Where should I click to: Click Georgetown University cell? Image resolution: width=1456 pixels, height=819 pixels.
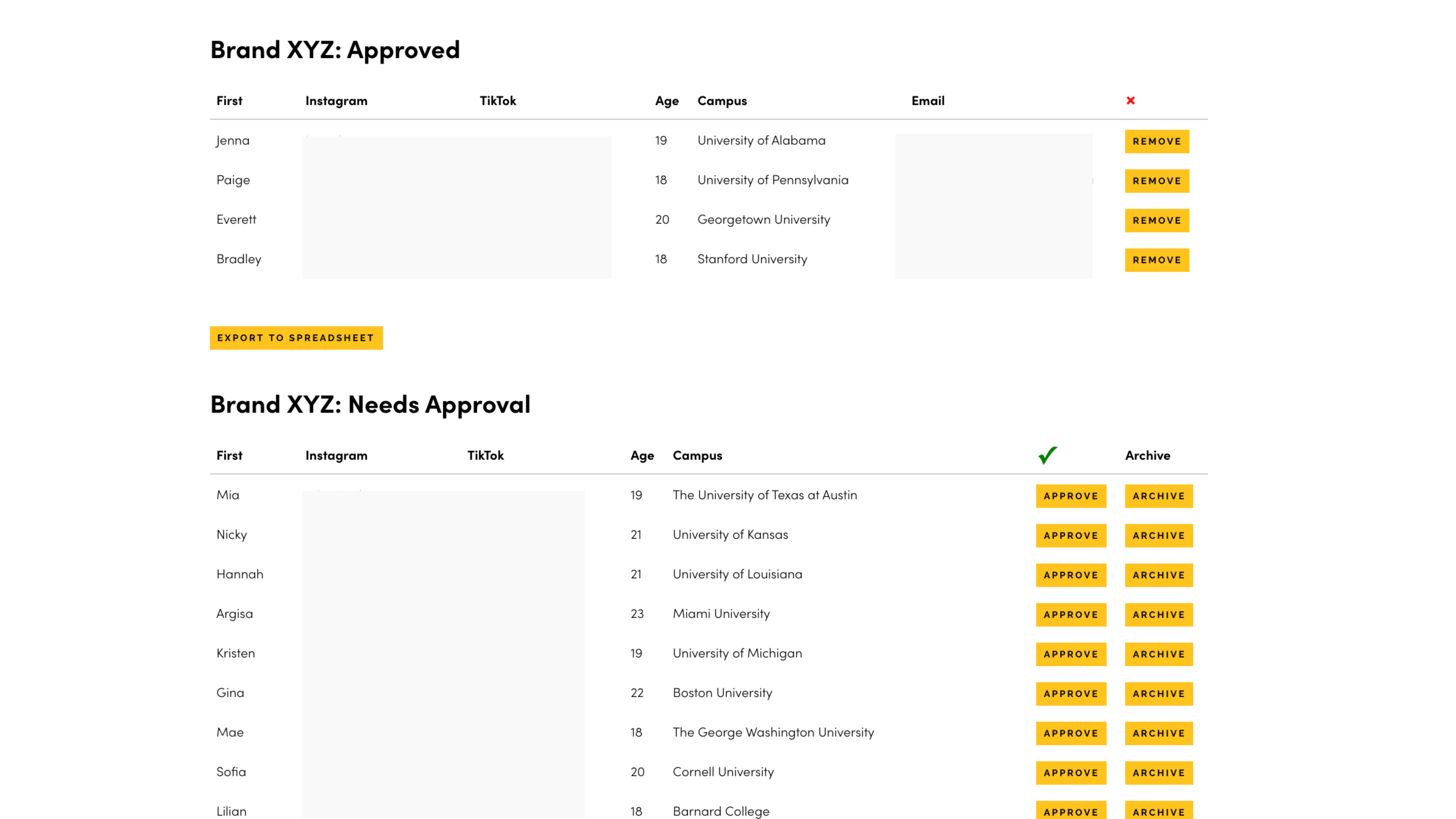[764, 220]
